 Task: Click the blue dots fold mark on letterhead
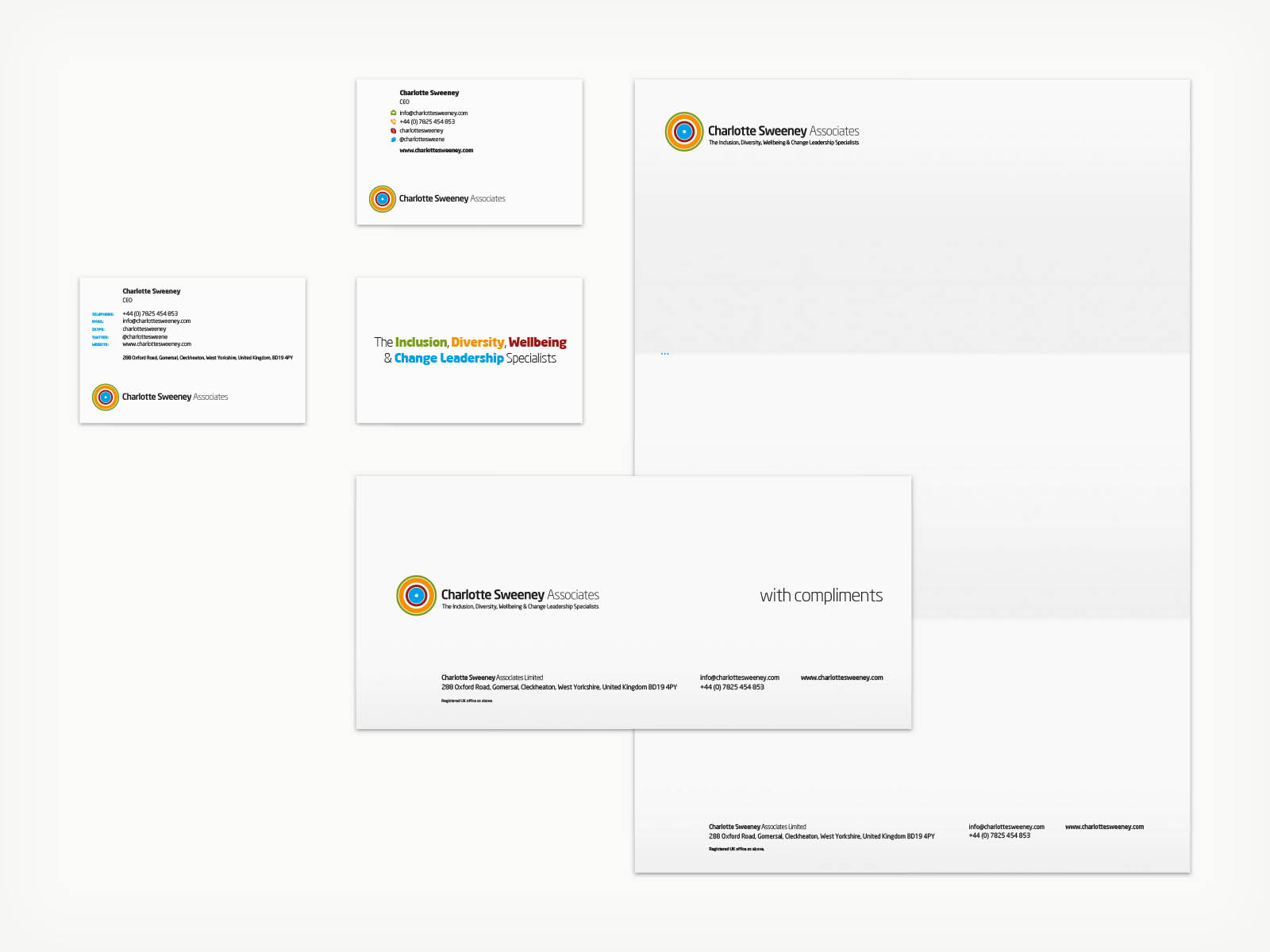665,354
